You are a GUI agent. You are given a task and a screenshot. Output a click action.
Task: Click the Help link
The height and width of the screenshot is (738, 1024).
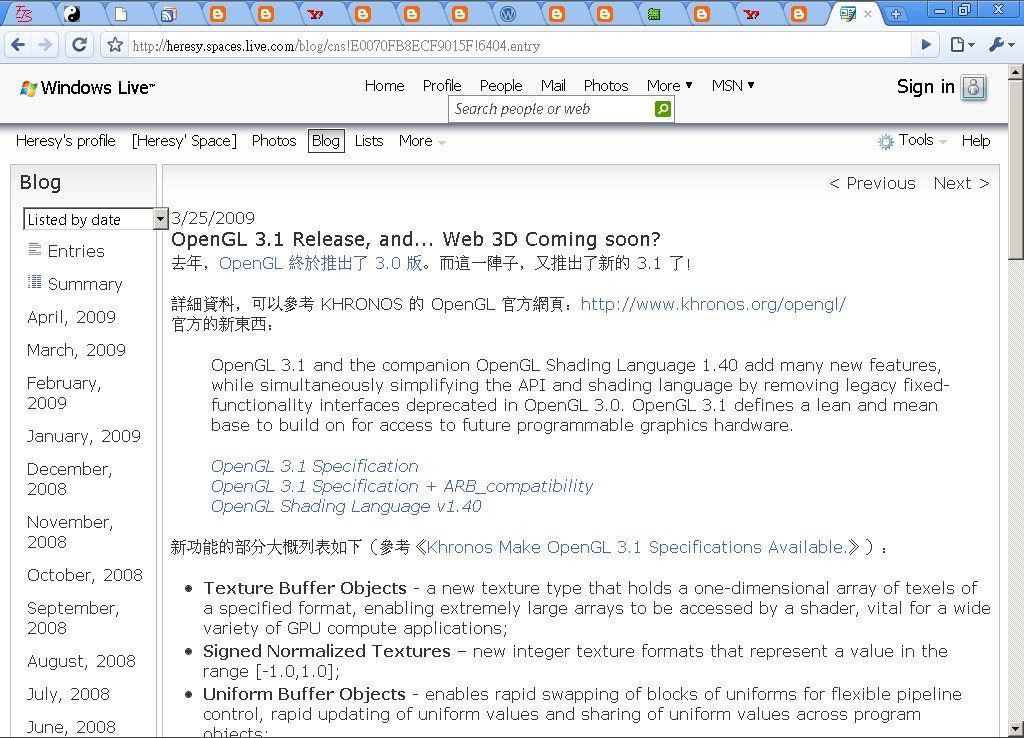[976, 140]
